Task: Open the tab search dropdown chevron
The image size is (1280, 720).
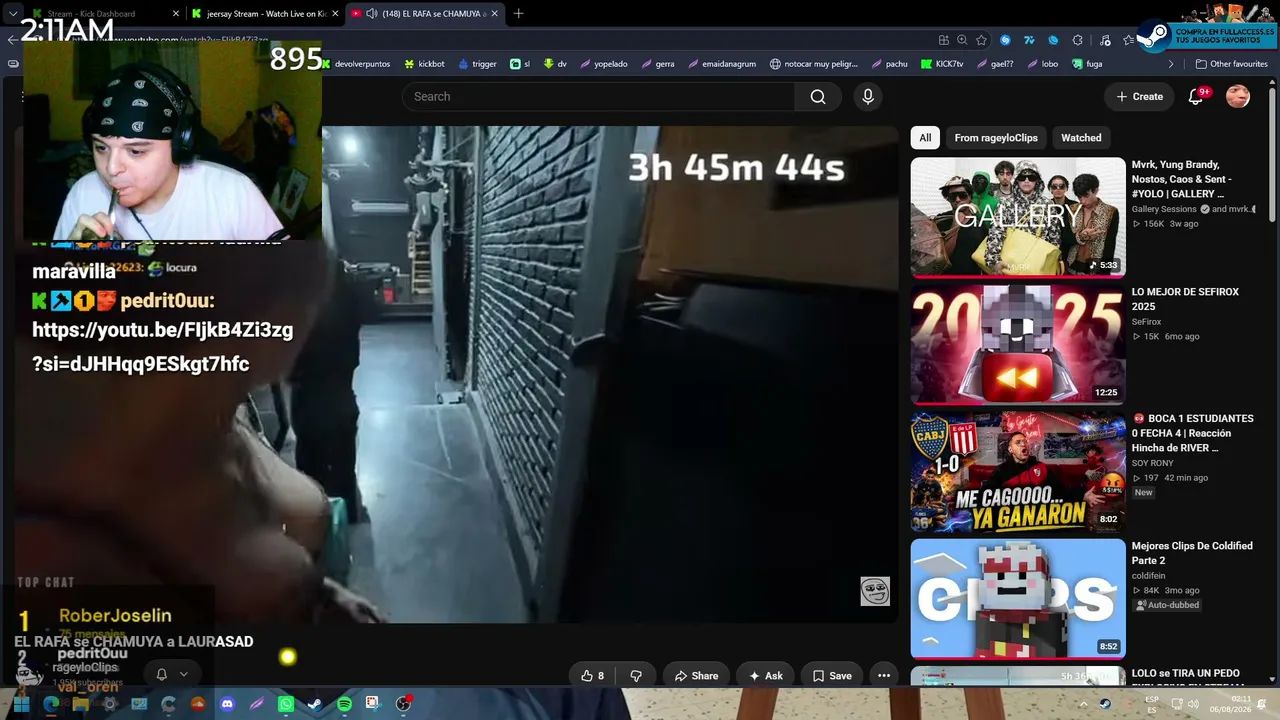Action: (x=13, y=14)
